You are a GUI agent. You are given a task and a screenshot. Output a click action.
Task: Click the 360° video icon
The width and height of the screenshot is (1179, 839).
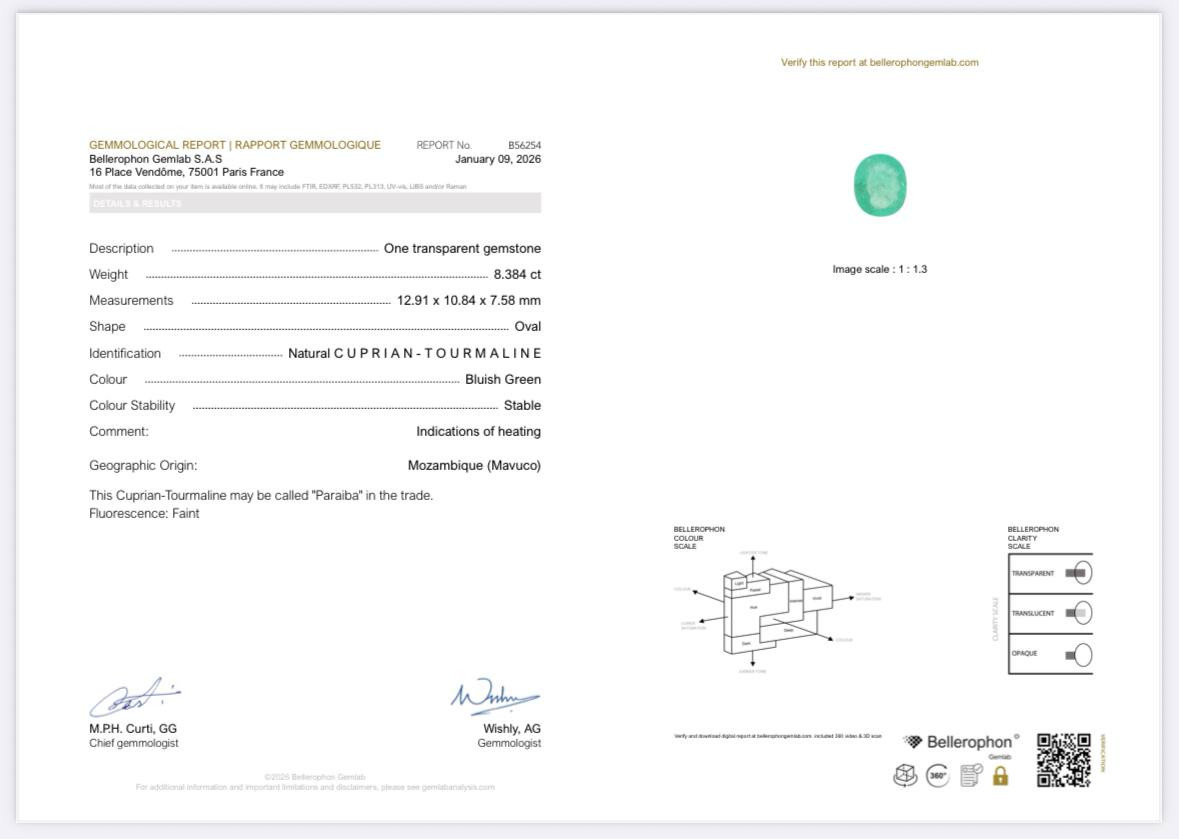tap(937, 776)
